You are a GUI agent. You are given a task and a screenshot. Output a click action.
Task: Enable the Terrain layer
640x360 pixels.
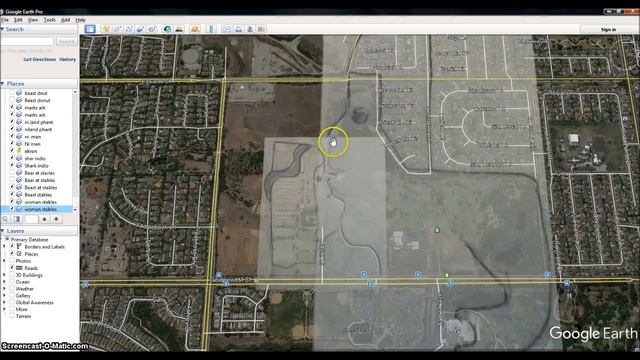12,316
